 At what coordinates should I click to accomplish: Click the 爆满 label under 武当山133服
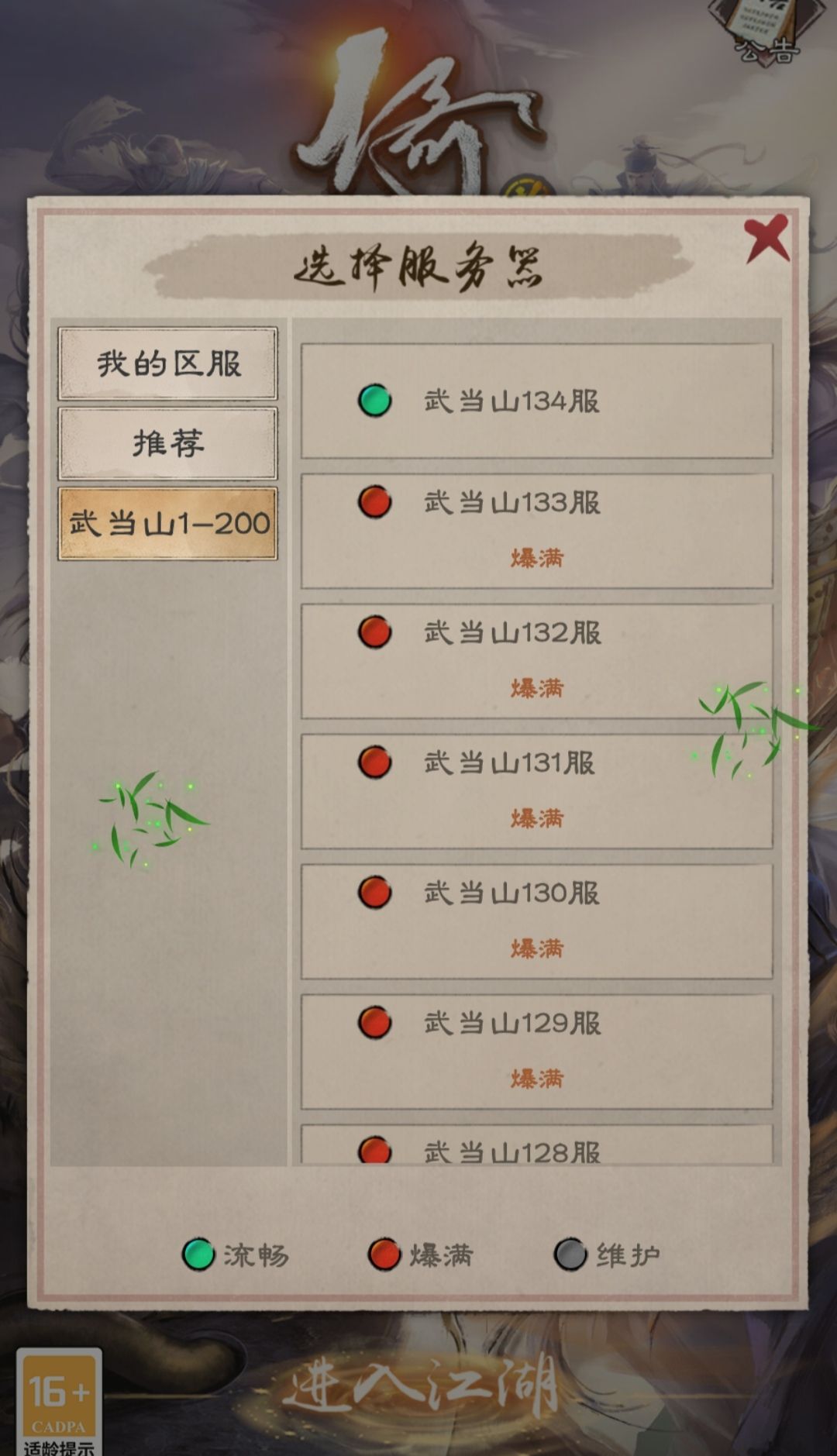[x=537, y=558]
